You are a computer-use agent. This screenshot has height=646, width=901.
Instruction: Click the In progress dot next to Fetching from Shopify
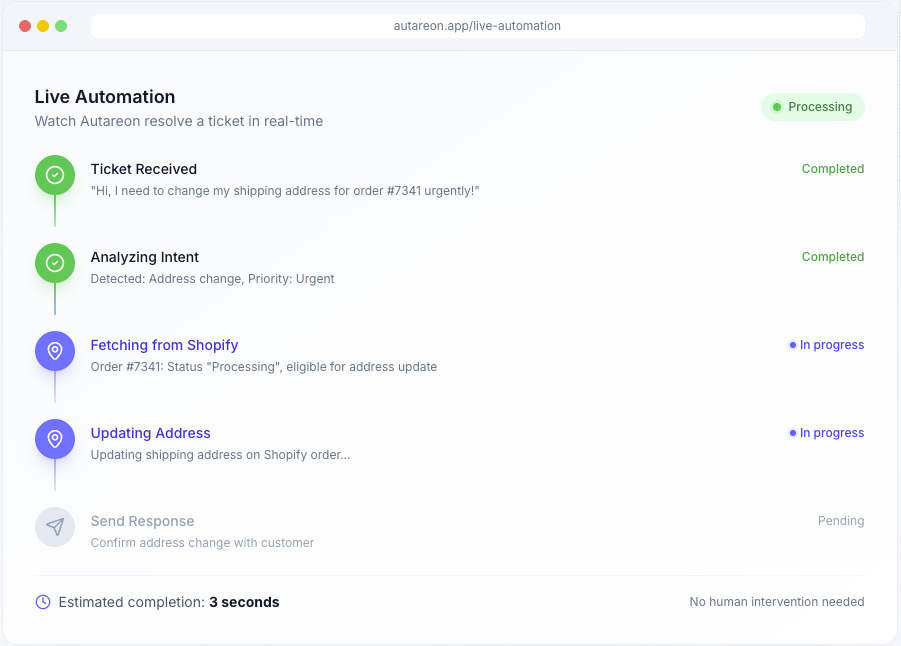pyautogui.click(x=791, y=344)
